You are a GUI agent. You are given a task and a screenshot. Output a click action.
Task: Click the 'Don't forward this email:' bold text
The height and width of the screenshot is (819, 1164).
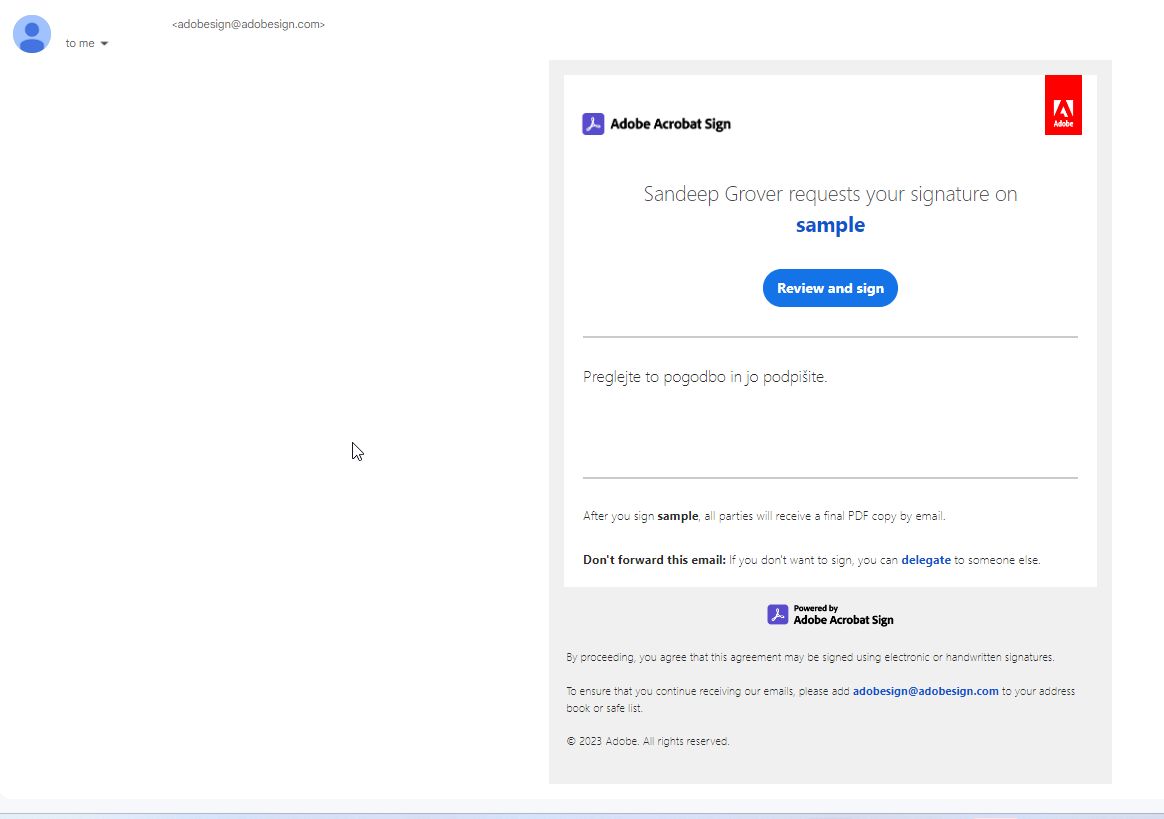point(654,560)
